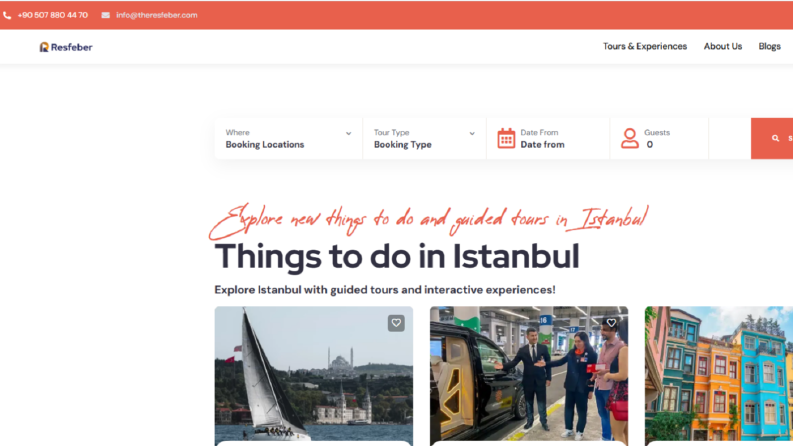Click the handwritten Explore new things tagline

tap(429, 220)
